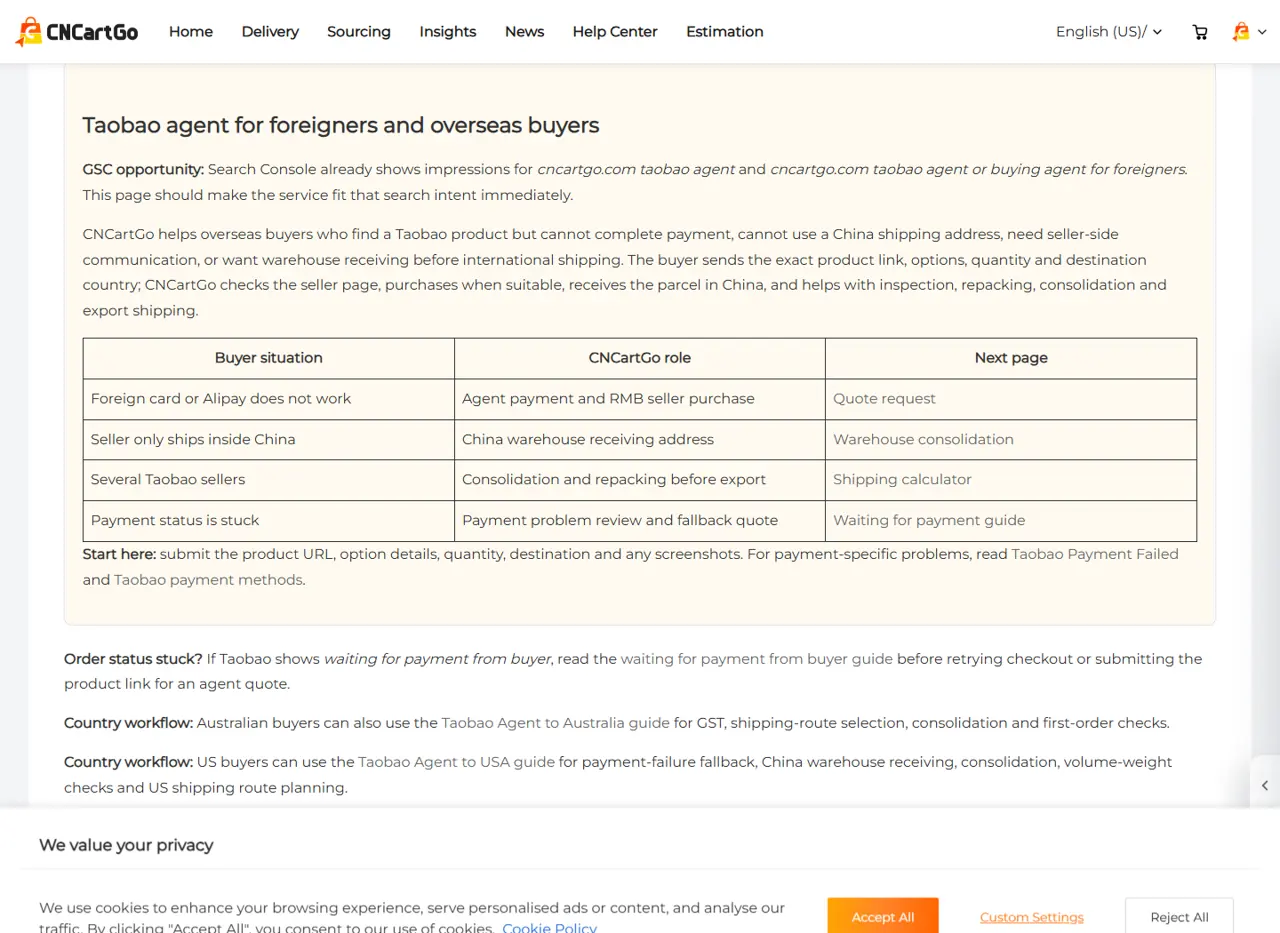
Task: Open the Help Center menu item
Action: [615, 32]
